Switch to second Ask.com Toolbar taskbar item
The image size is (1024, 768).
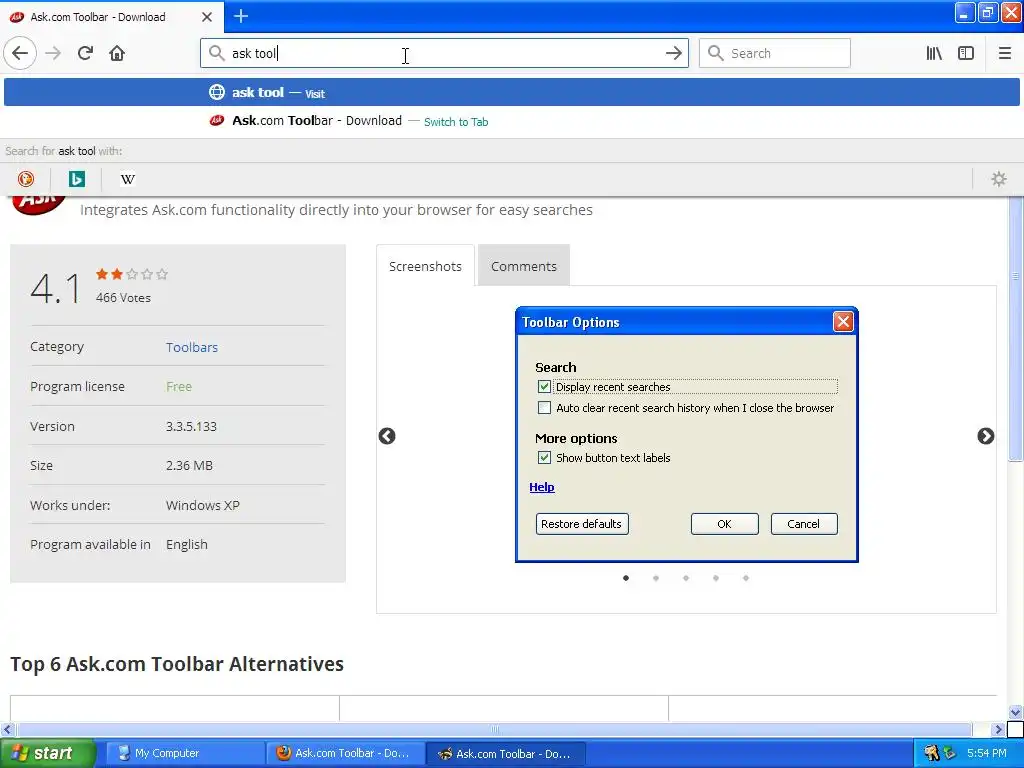(506, 753)
